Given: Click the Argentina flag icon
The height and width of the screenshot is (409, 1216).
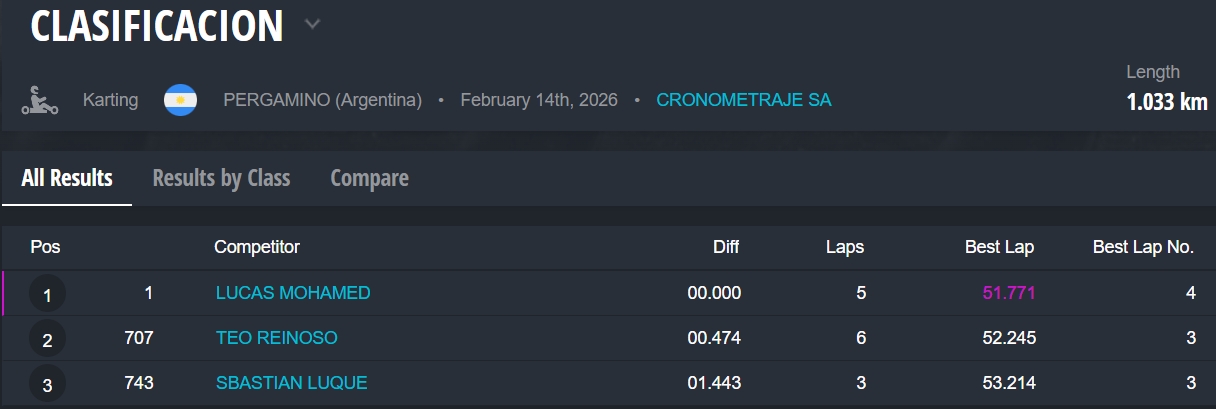Looking at the screenshot, I should tap(181, 100).
